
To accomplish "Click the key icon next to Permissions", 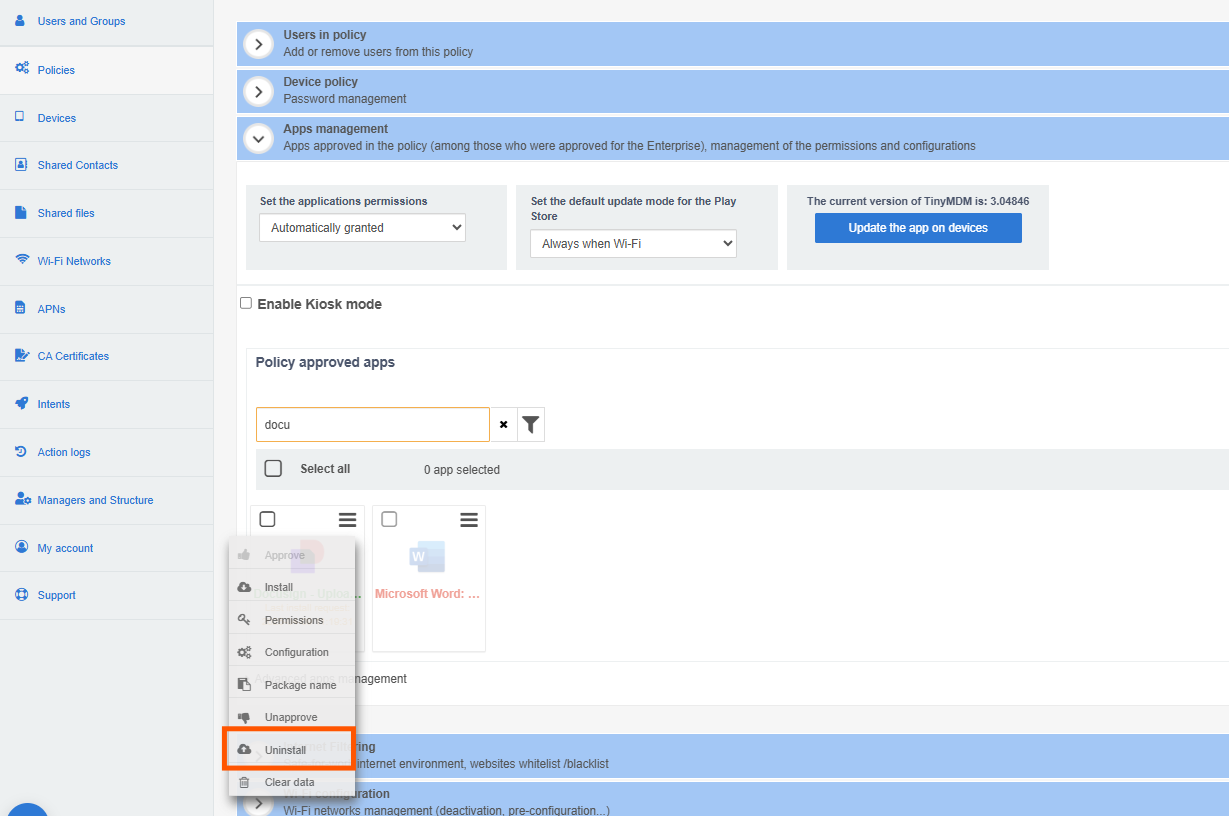I will tap(244, 620).
